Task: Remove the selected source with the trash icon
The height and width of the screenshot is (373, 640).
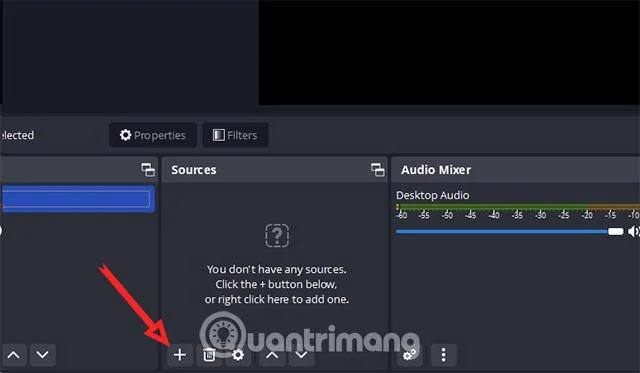Action: click(x=209, y=355)
